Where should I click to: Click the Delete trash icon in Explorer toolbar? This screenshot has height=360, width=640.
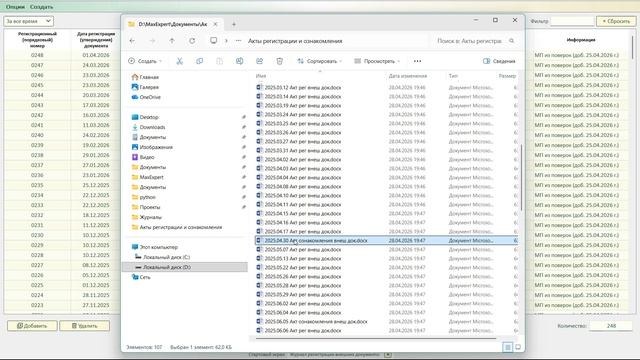[x=280, y=61]
